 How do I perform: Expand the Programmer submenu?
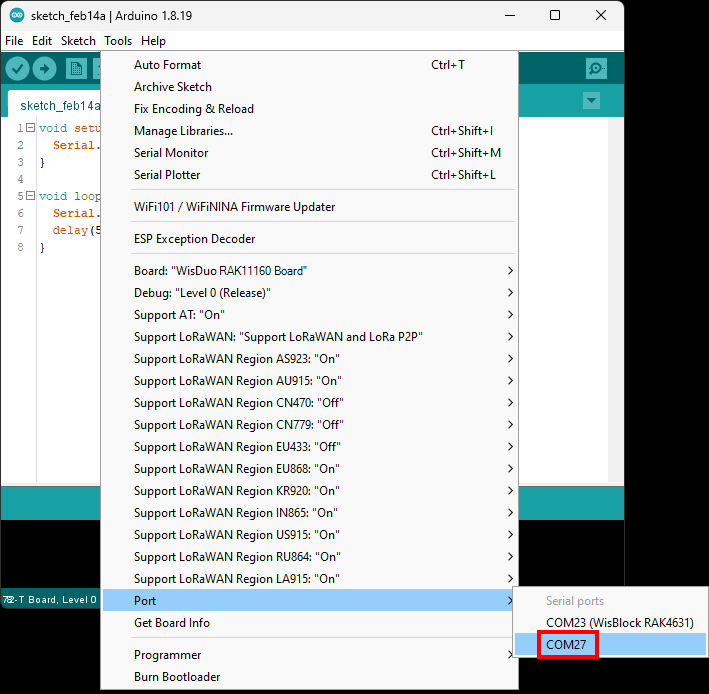(310, 655)
